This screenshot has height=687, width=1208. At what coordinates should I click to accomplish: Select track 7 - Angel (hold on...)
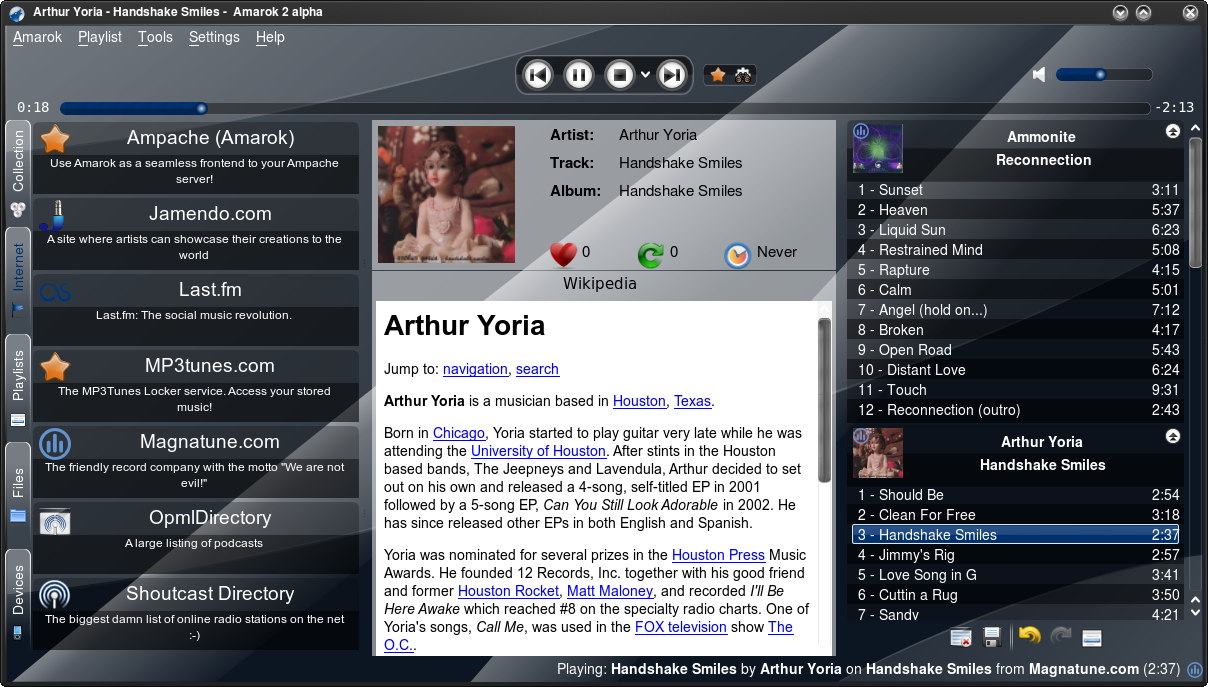1016,310
